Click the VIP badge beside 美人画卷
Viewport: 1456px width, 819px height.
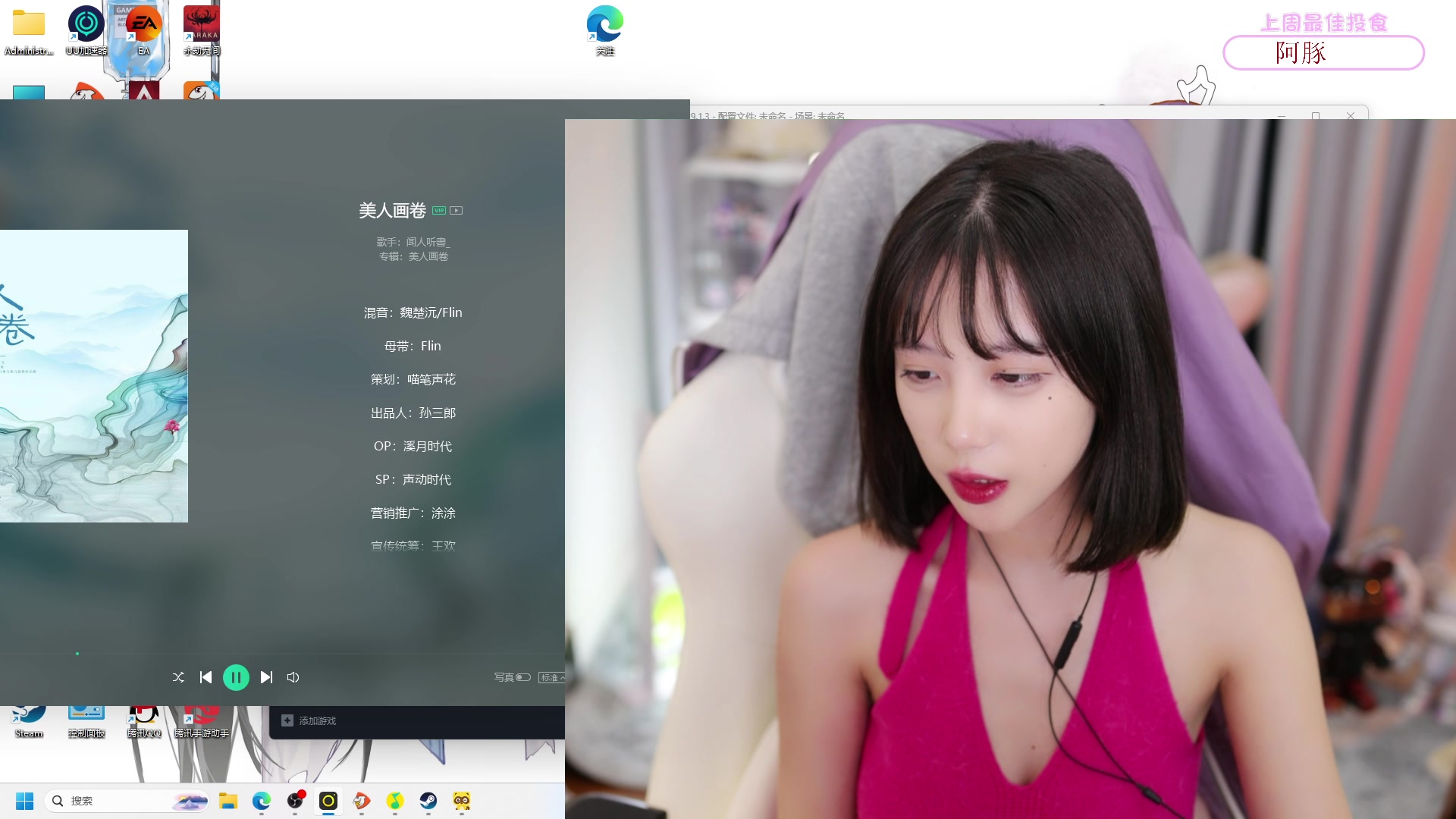[x=439, y=211]
